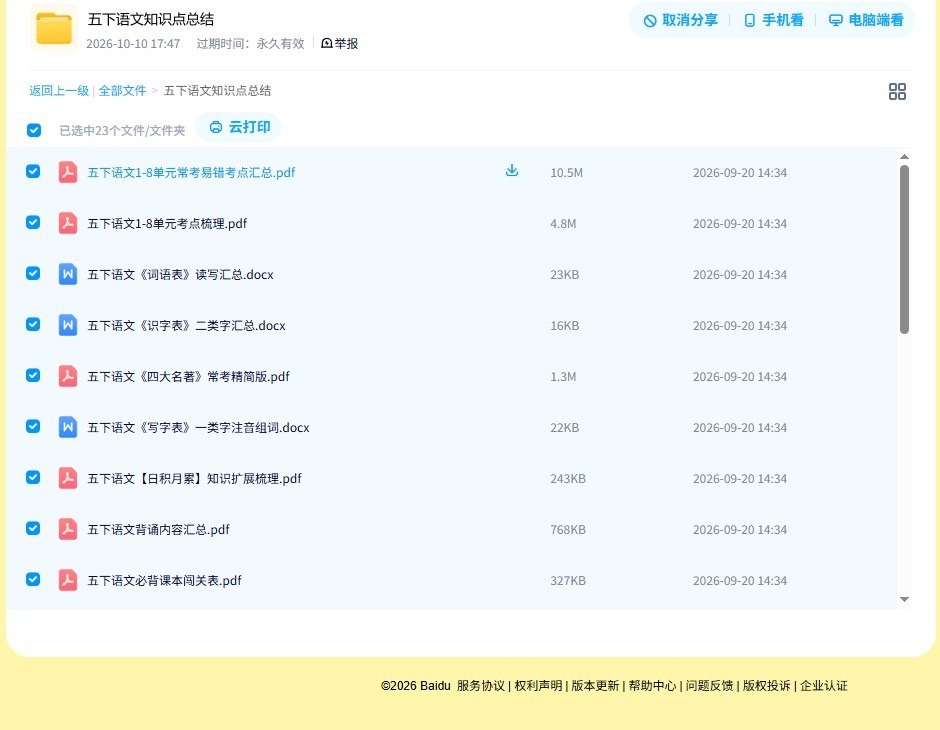The image size is (940, 730).
Task: Click PDF icon of 五下语文必背课本闯关表.pdf
Action: click(x=68, y=580)
